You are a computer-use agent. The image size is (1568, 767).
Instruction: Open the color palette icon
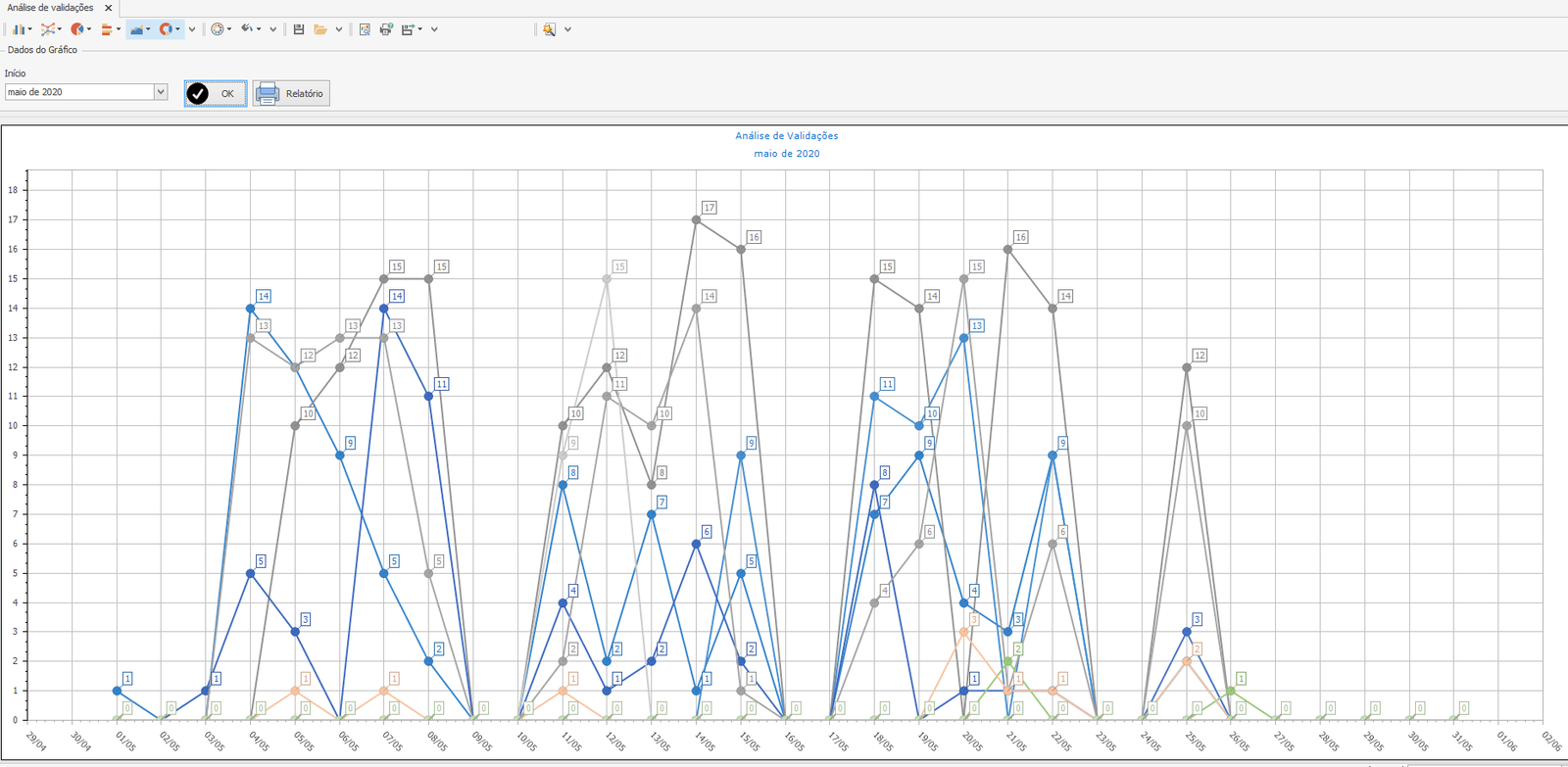[218, 29]
